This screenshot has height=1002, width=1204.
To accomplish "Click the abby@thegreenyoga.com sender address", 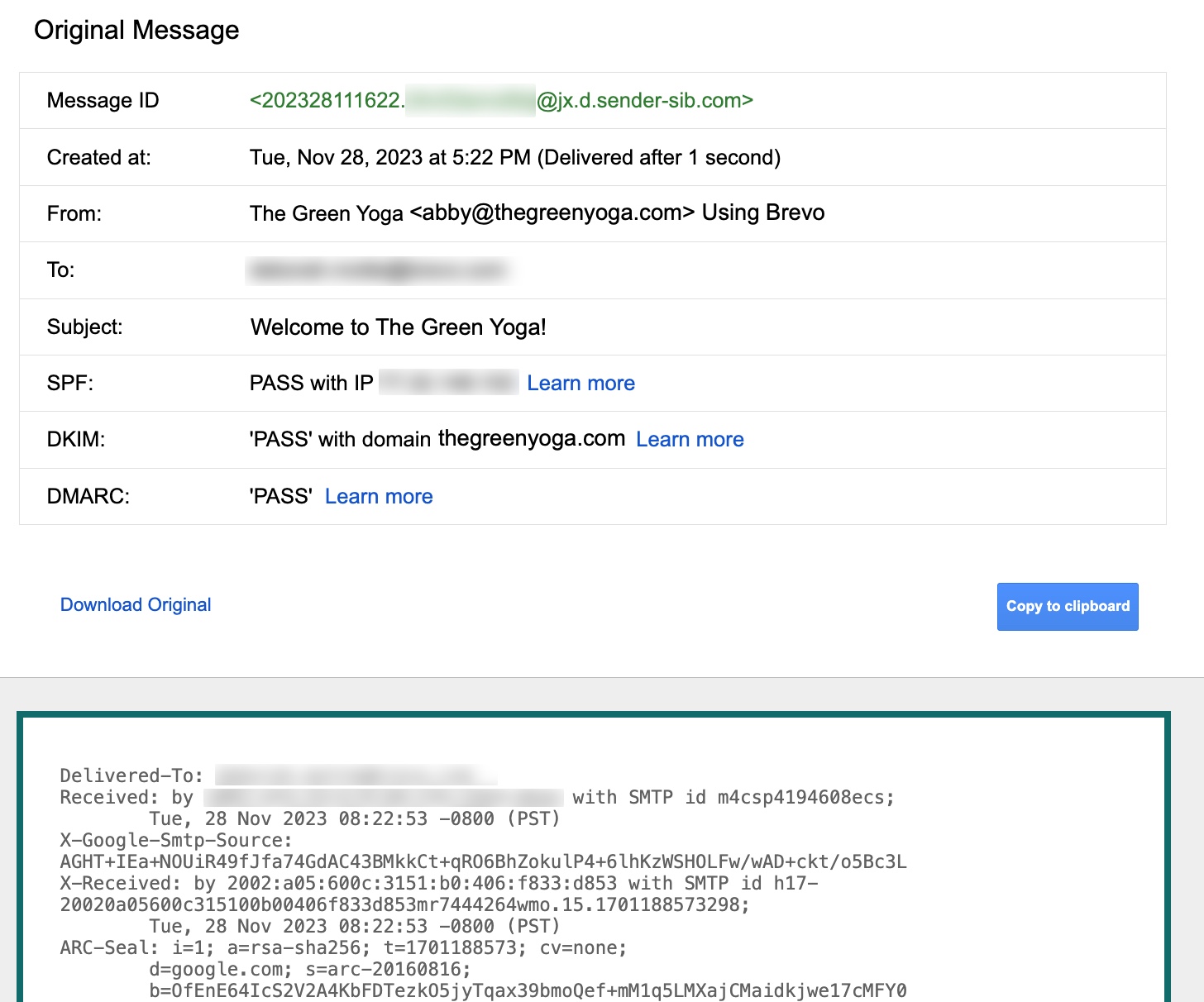I will tap(552, 212).
